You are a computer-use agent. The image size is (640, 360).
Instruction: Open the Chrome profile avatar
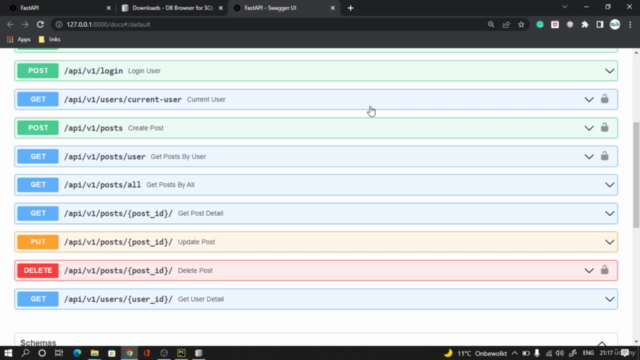pos(615,24)
